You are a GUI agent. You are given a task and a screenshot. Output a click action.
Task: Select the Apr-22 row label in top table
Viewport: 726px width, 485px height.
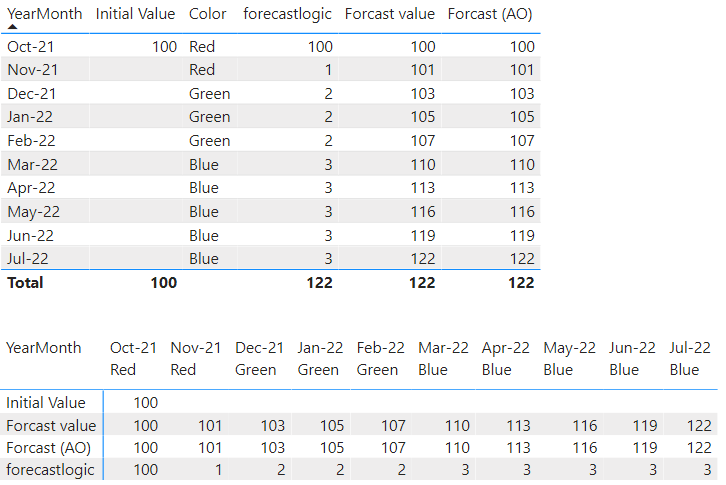tap(31, 188)
